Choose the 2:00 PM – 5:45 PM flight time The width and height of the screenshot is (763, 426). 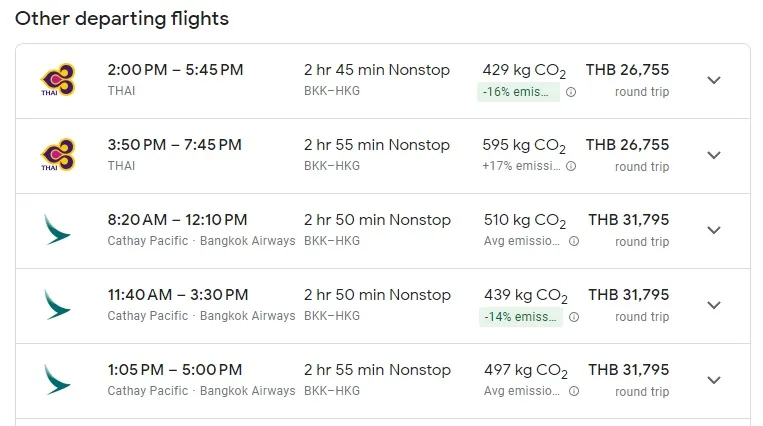[175, 70]
